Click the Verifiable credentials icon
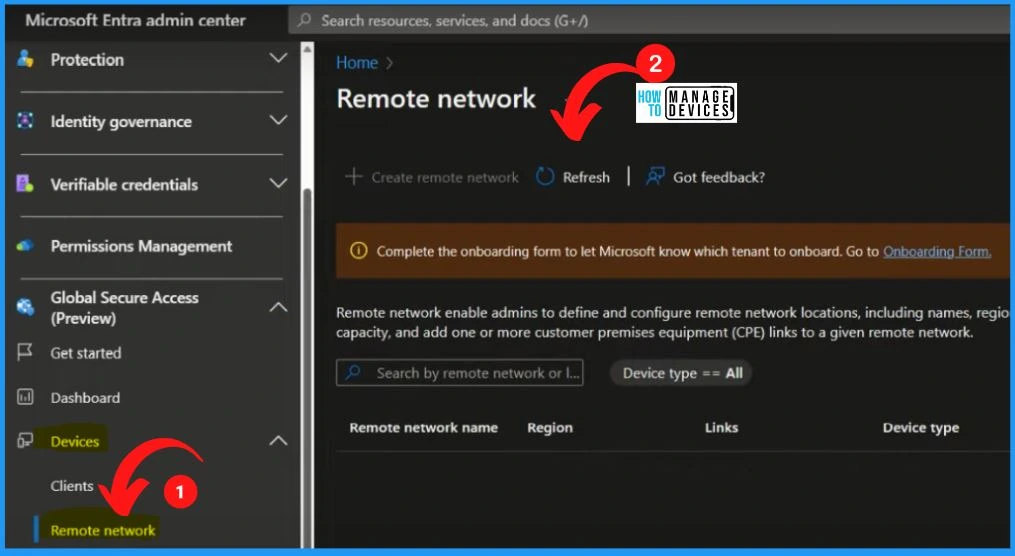The height and width of the screenshot is (556, 1015). [x=25, y=184]
